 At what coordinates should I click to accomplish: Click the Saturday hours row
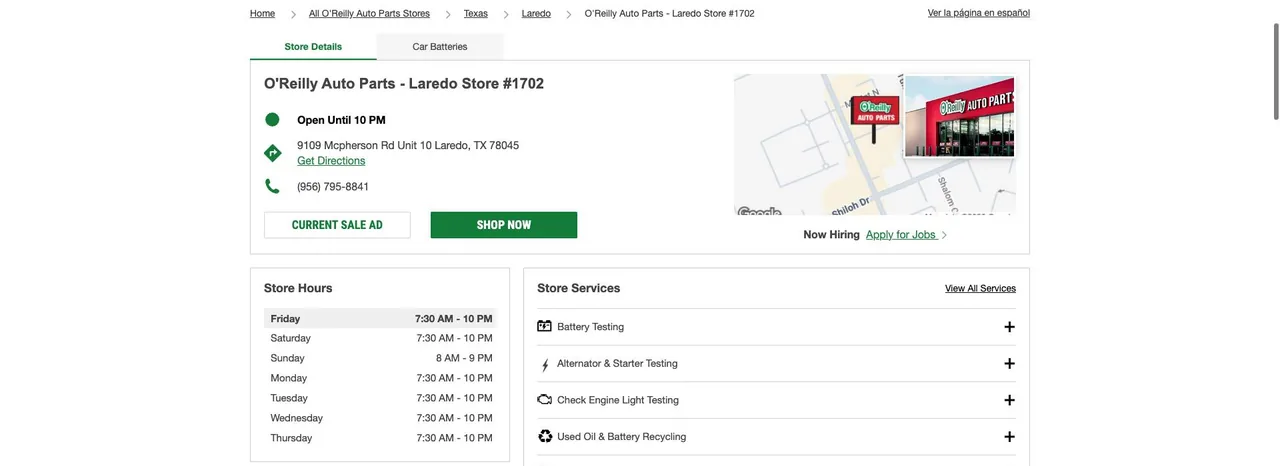click(x=381, y=338)
